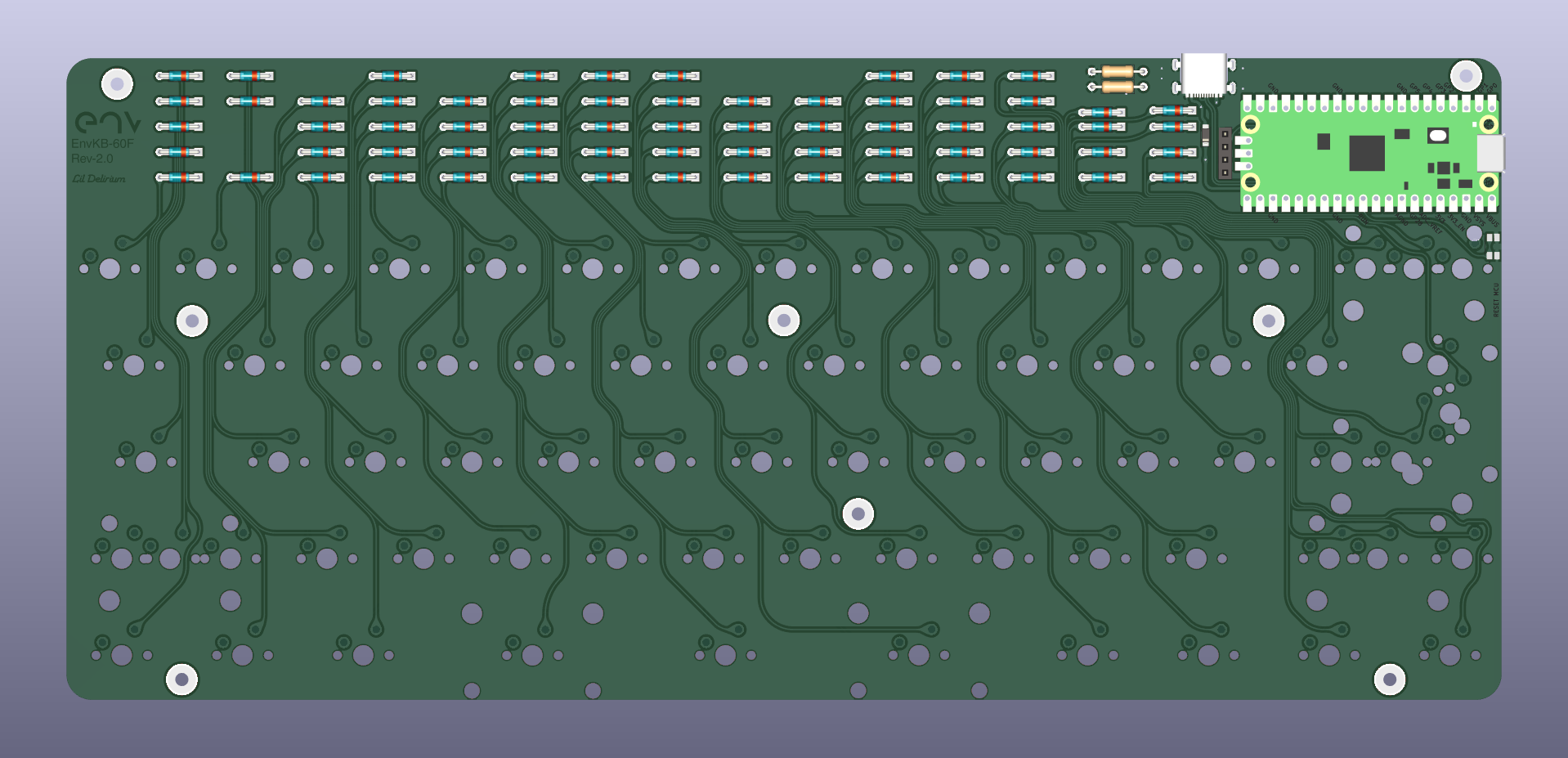Click the white oval BOOTSEL button on the Pico
The width and height of the screenshot is (1568, 758).
coord(1437,135)
